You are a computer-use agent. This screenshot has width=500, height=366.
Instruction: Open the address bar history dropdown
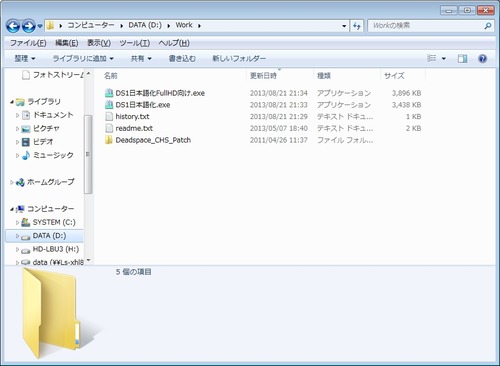pyautogui.click(x=344, y=26)
